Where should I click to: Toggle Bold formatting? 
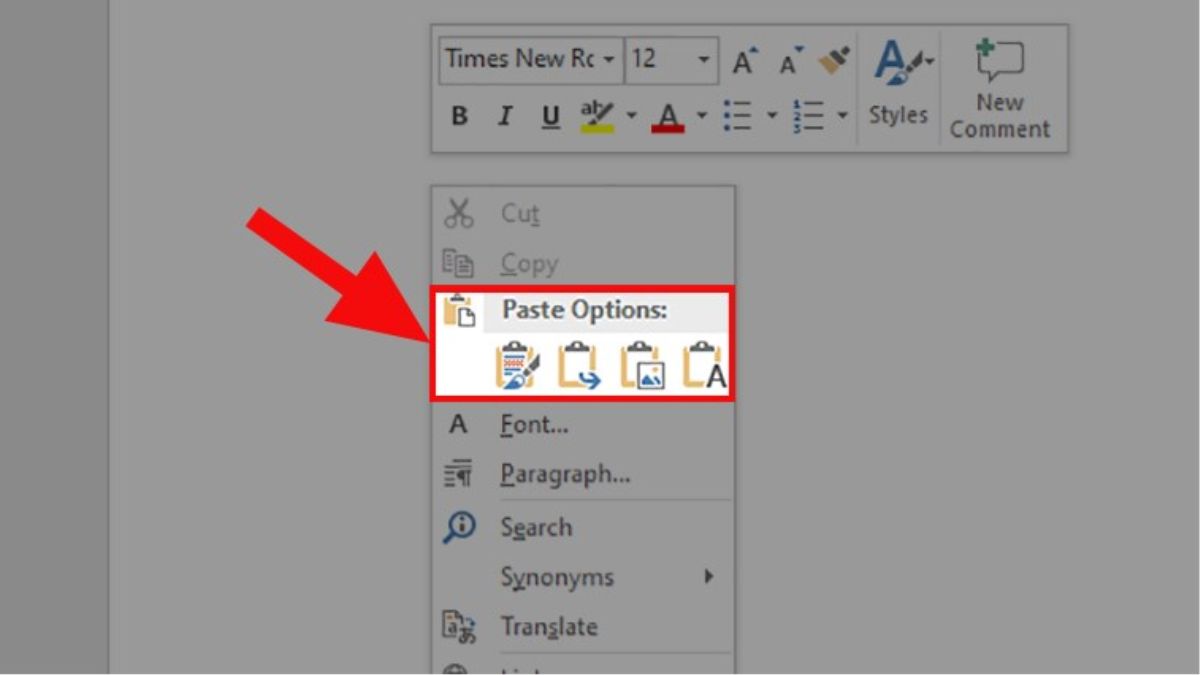click(459, 116)
